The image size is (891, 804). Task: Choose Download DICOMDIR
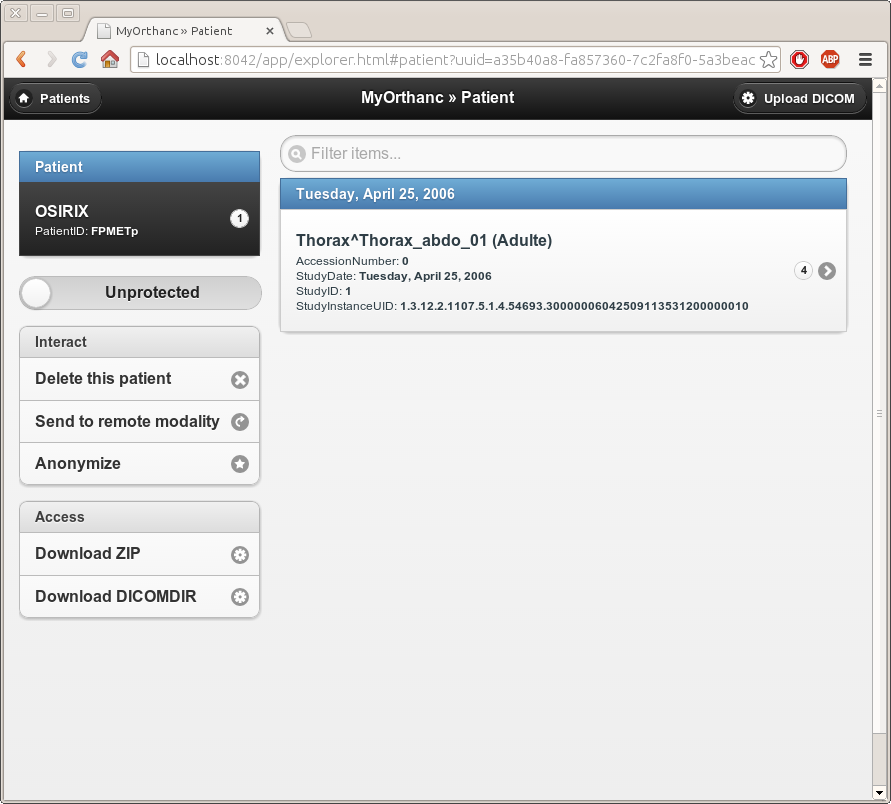click(139, 597)
